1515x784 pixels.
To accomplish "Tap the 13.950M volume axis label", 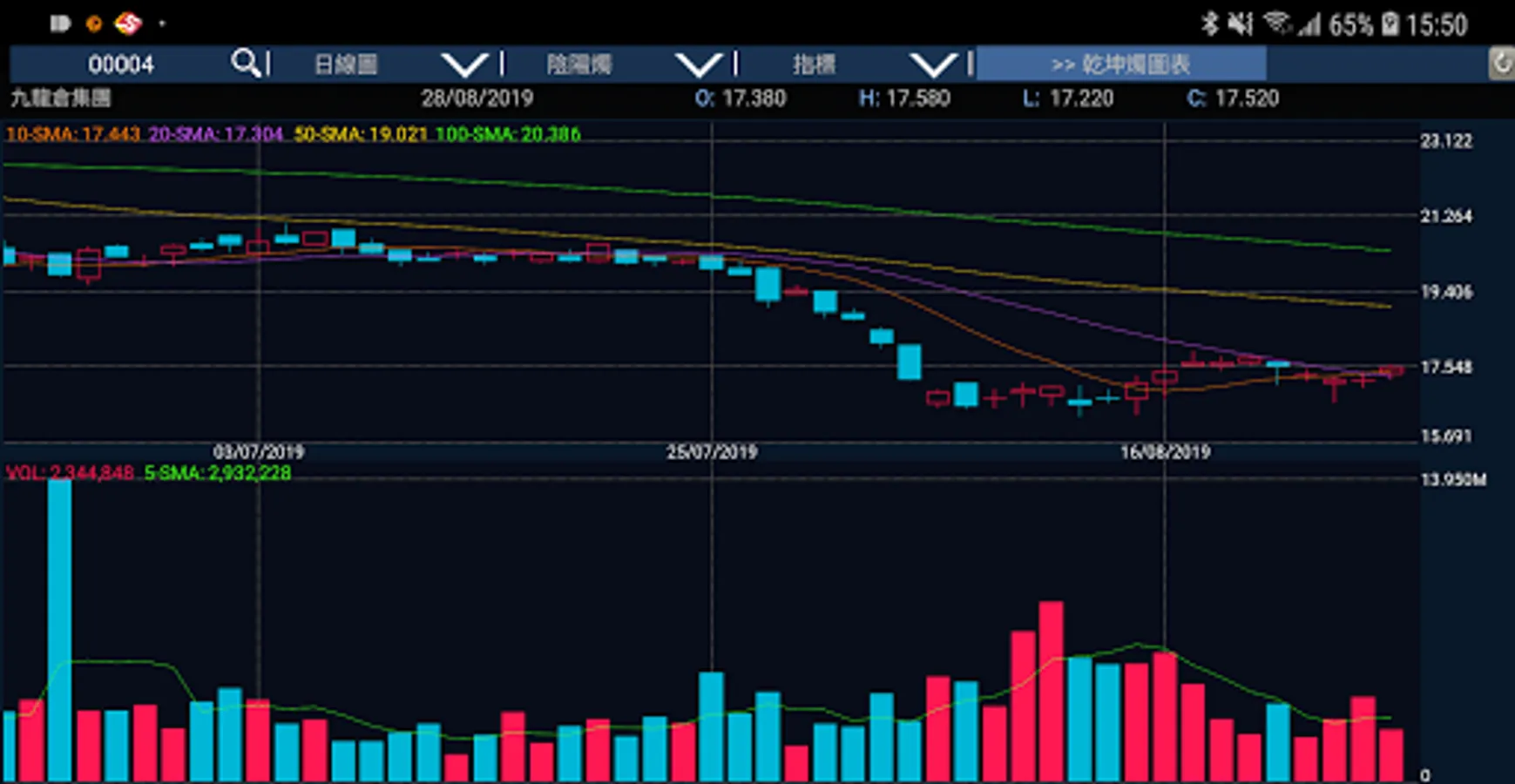I will 1453,480.
